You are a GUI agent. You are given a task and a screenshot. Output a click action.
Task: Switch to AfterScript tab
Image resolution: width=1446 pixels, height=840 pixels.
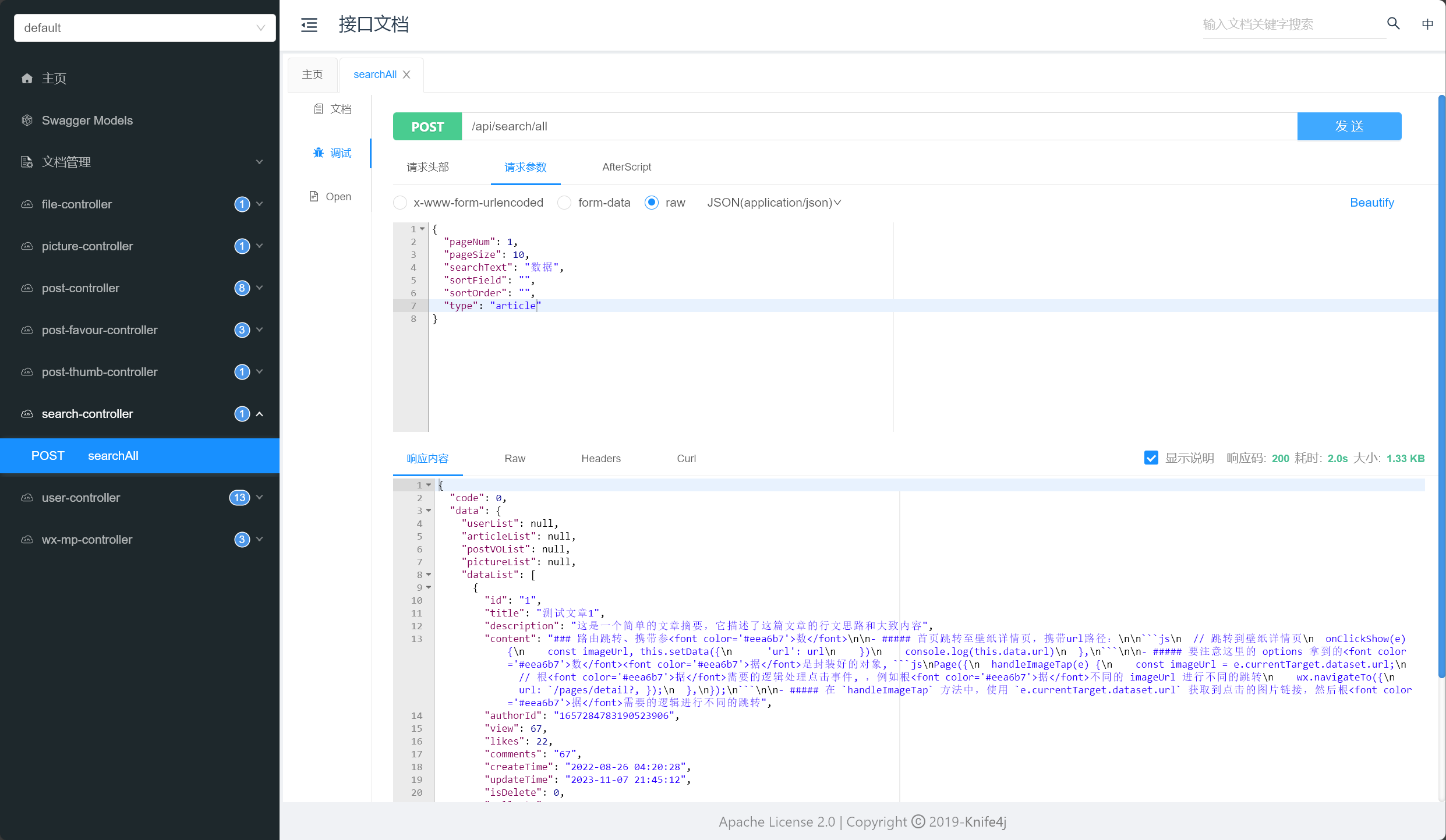(x=627, y=167)
